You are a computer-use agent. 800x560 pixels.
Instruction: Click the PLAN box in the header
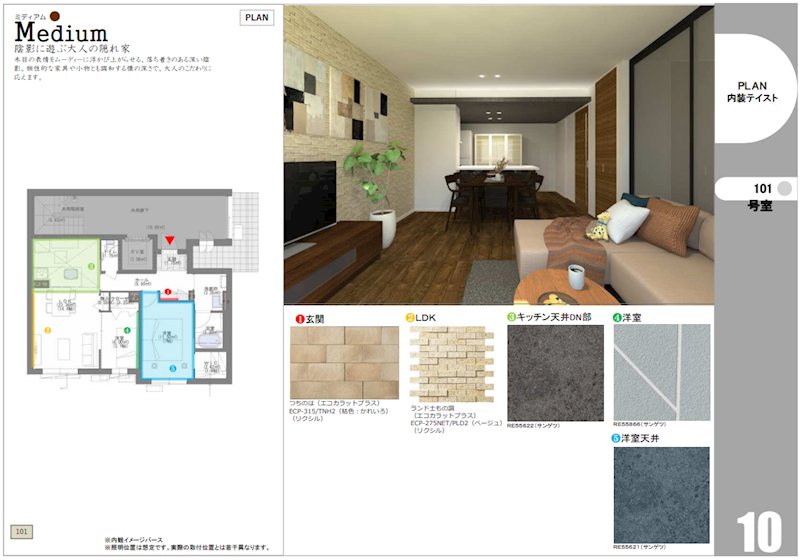[x=256, y=17]
